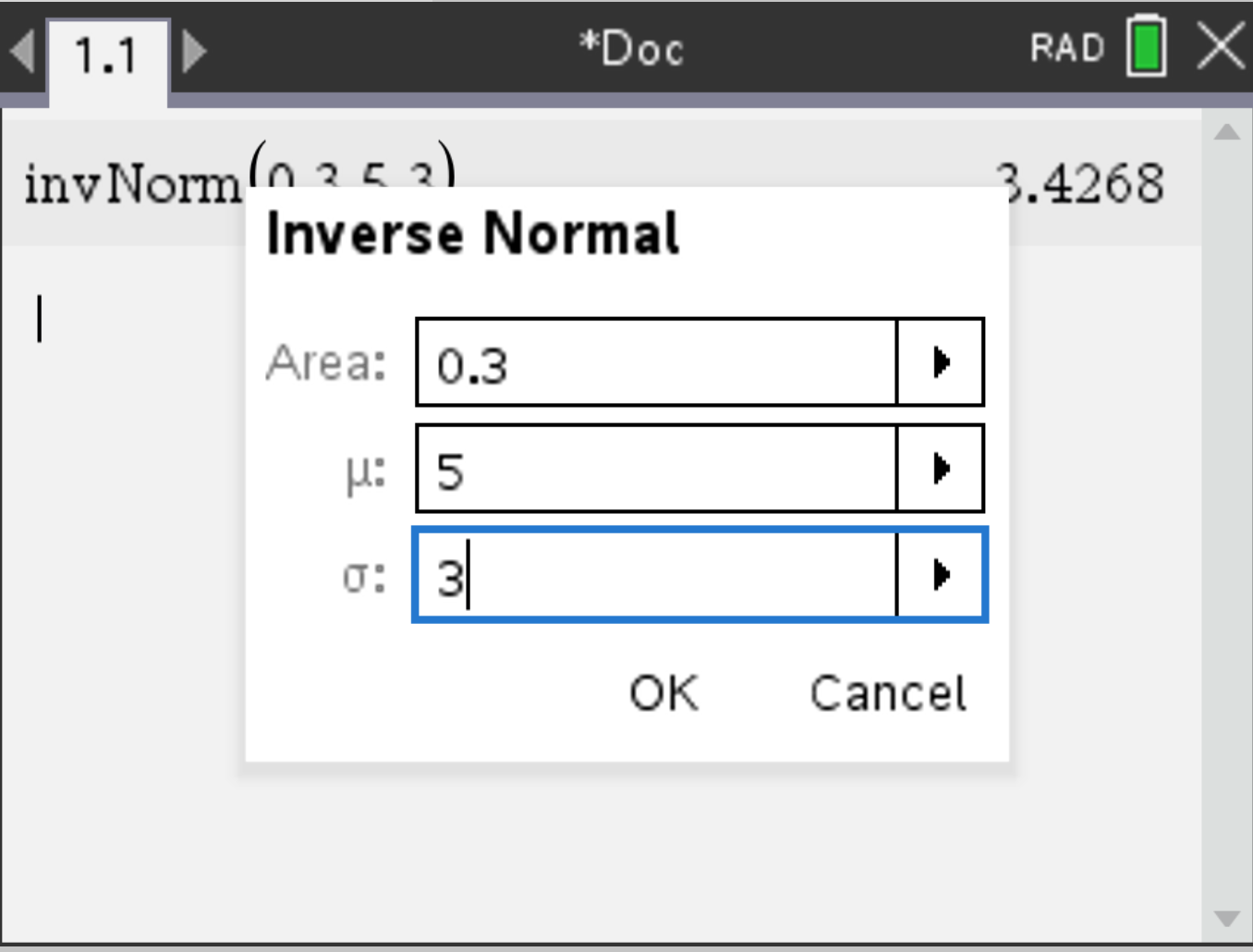Click the scrollbar up arrow

pos(1227,132)
